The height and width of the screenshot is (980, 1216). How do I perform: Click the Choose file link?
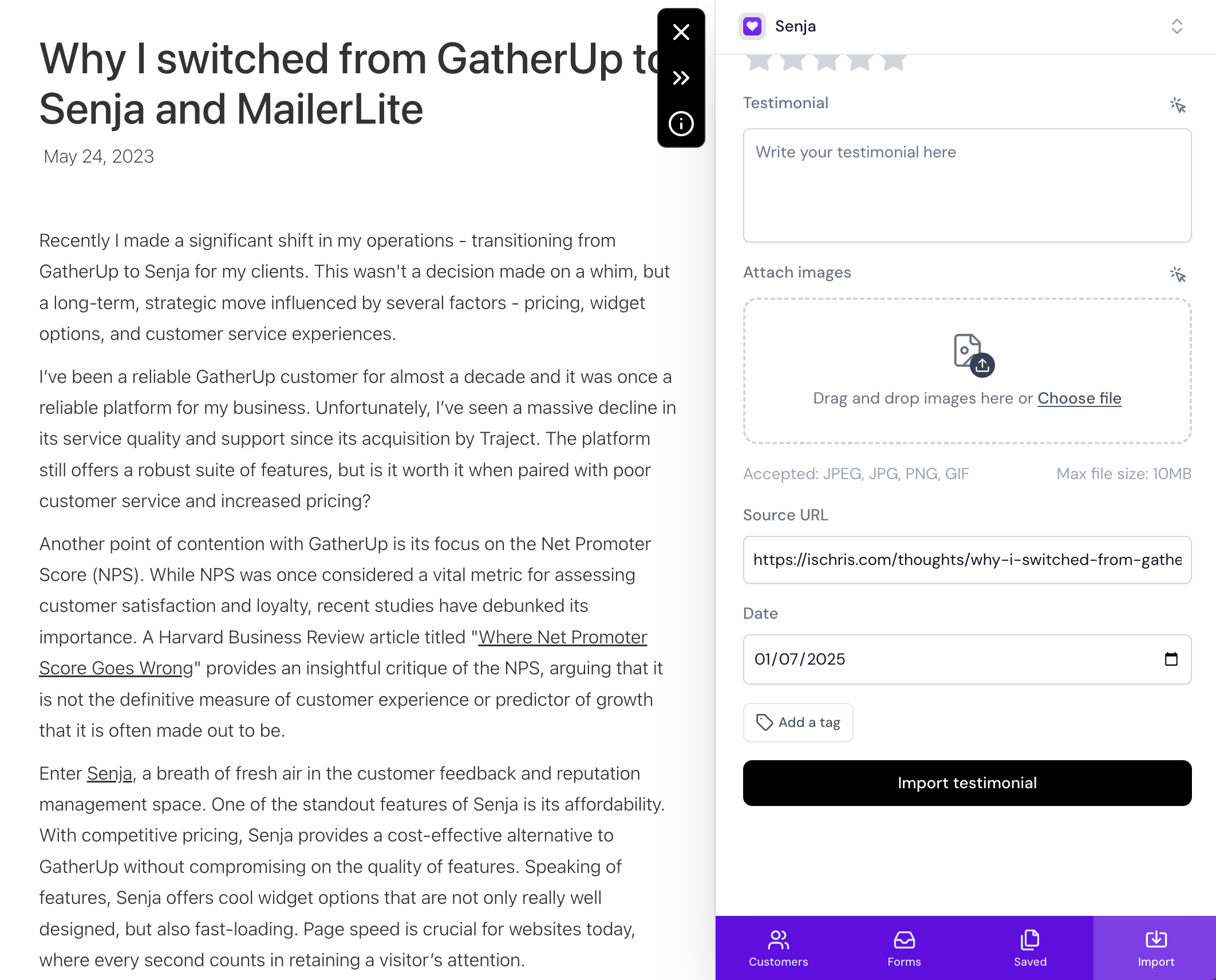(1079, 398)
